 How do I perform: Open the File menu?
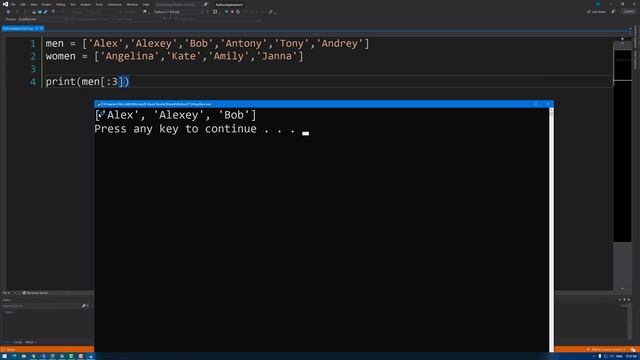[x=13, y=4]
